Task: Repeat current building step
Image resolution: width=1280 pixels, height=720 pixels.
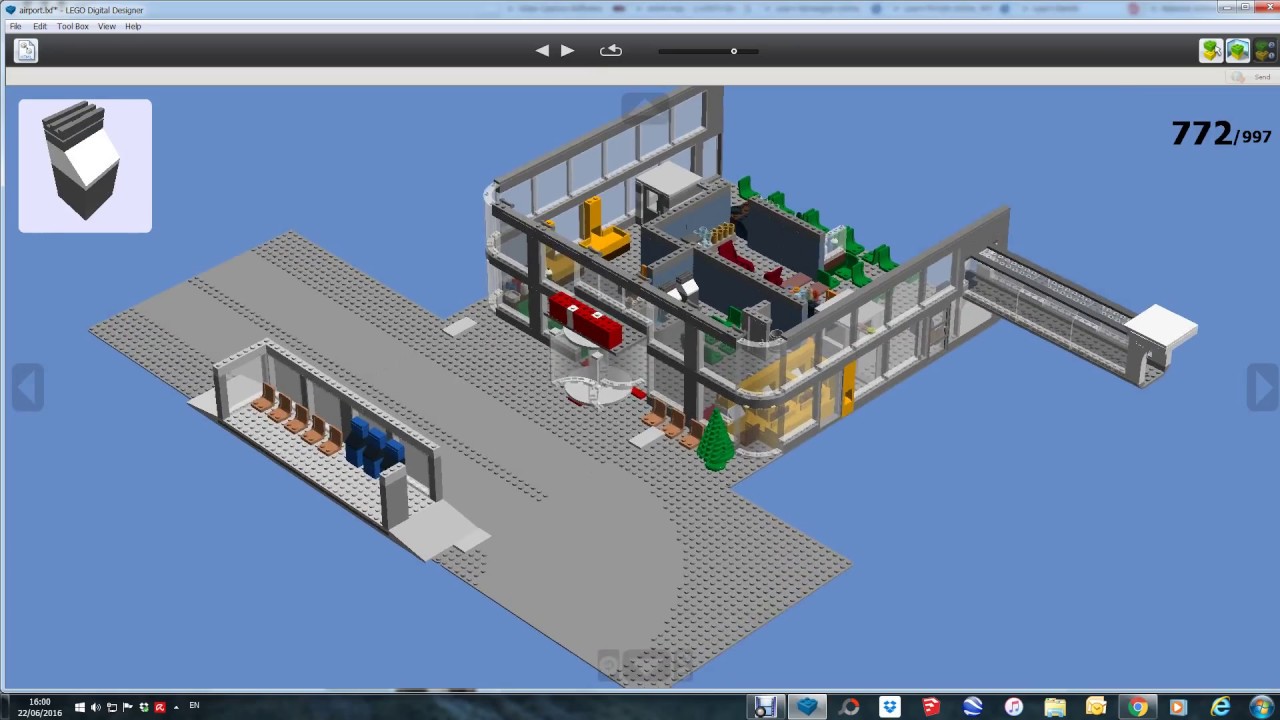Action: coord(611,50)
